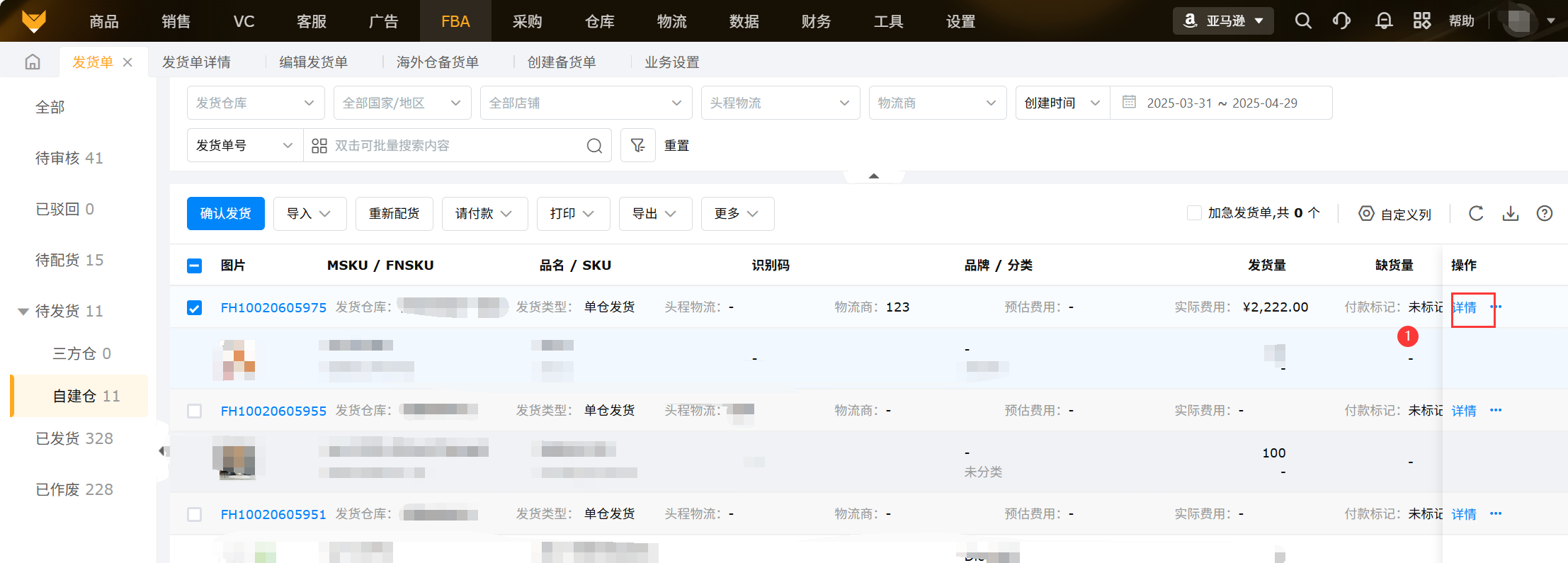
Task: Select 待审核 41 in sidebar
Action: 69,158
